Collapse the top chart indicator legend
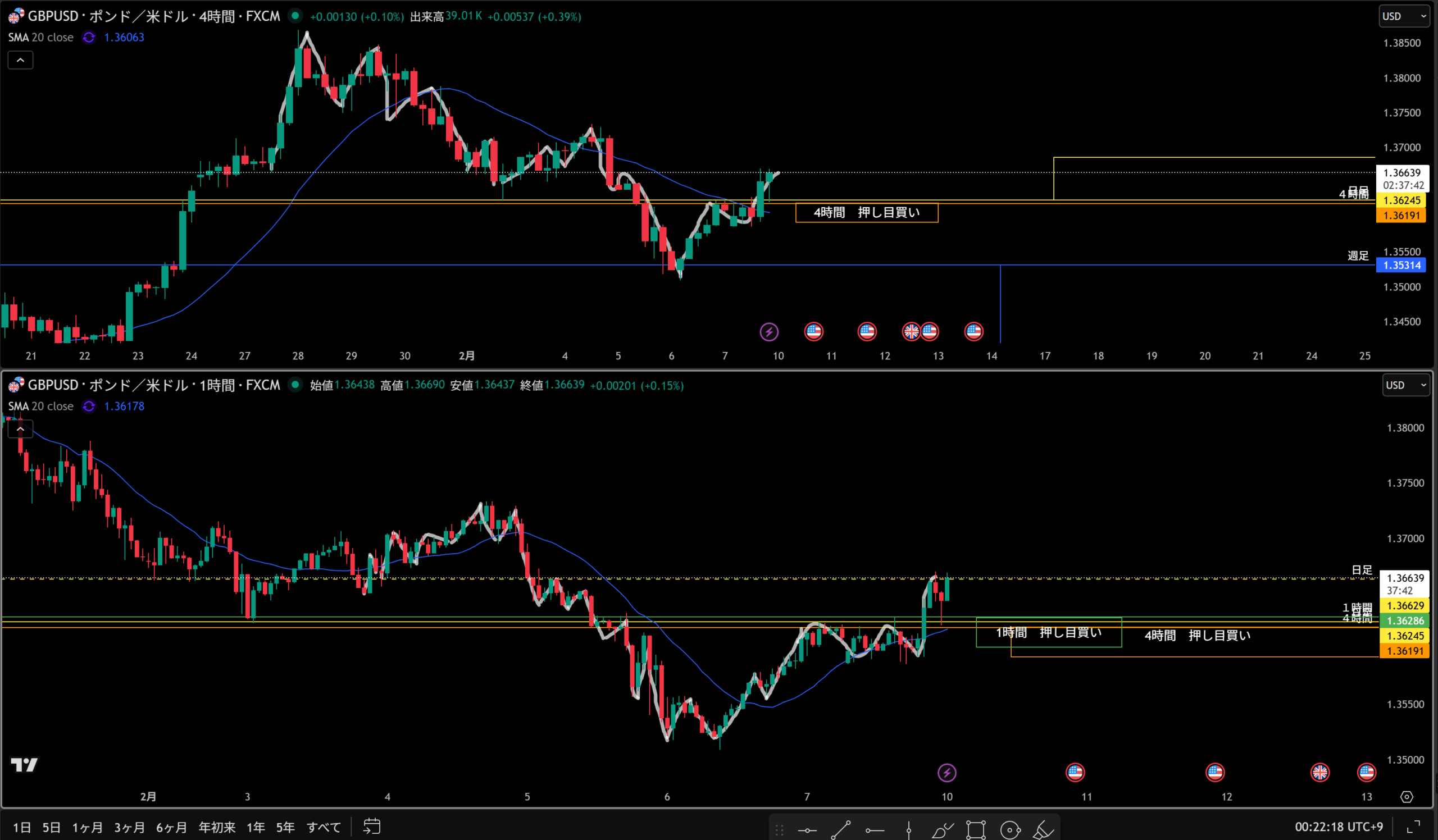 pos(20,60)
